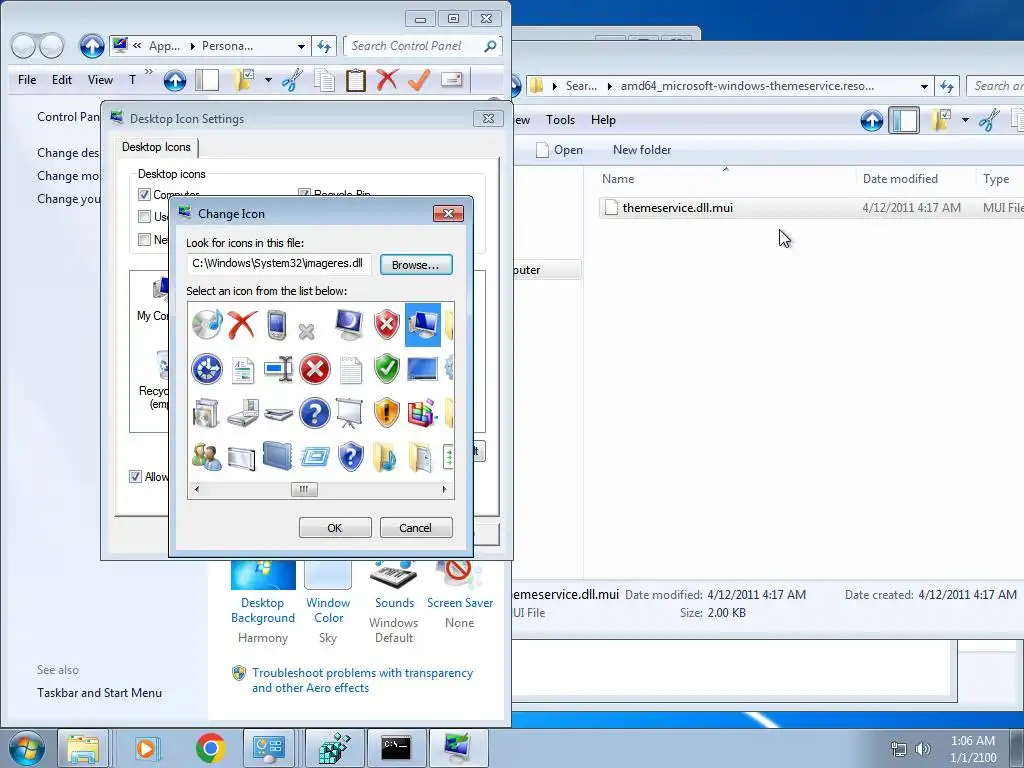Pick the CD with music note icon
This screenshot has width=1024, height=768.
click(207, 325)
